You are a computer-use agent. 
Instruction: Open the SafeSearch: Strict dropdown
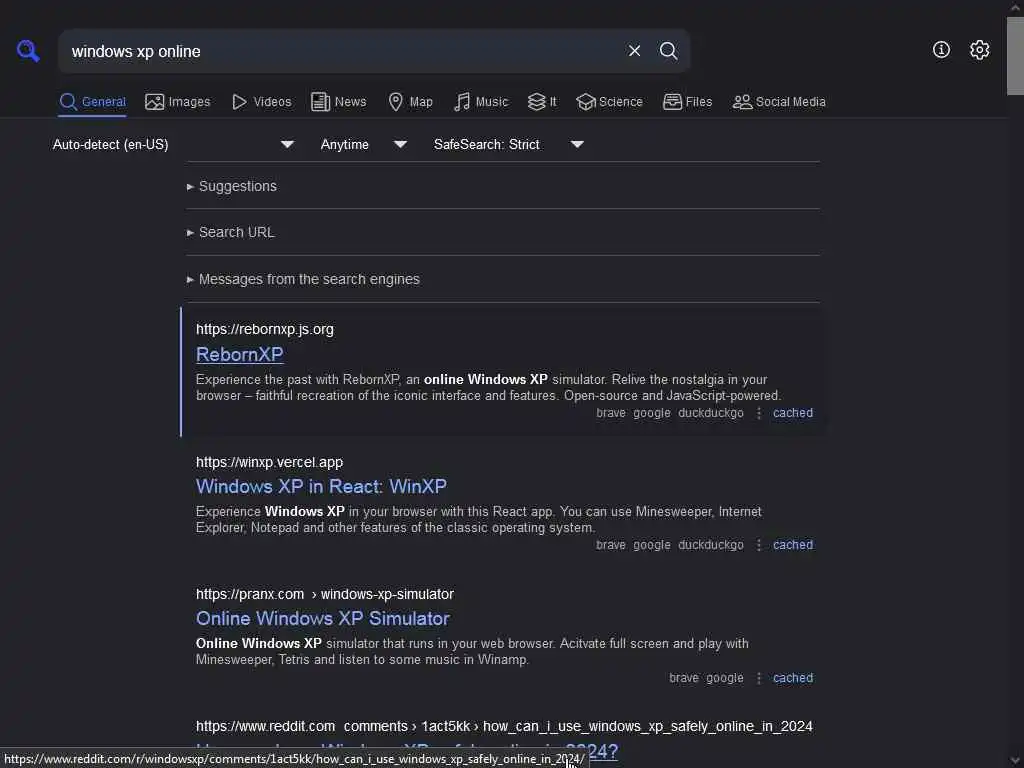coord(508,144)
